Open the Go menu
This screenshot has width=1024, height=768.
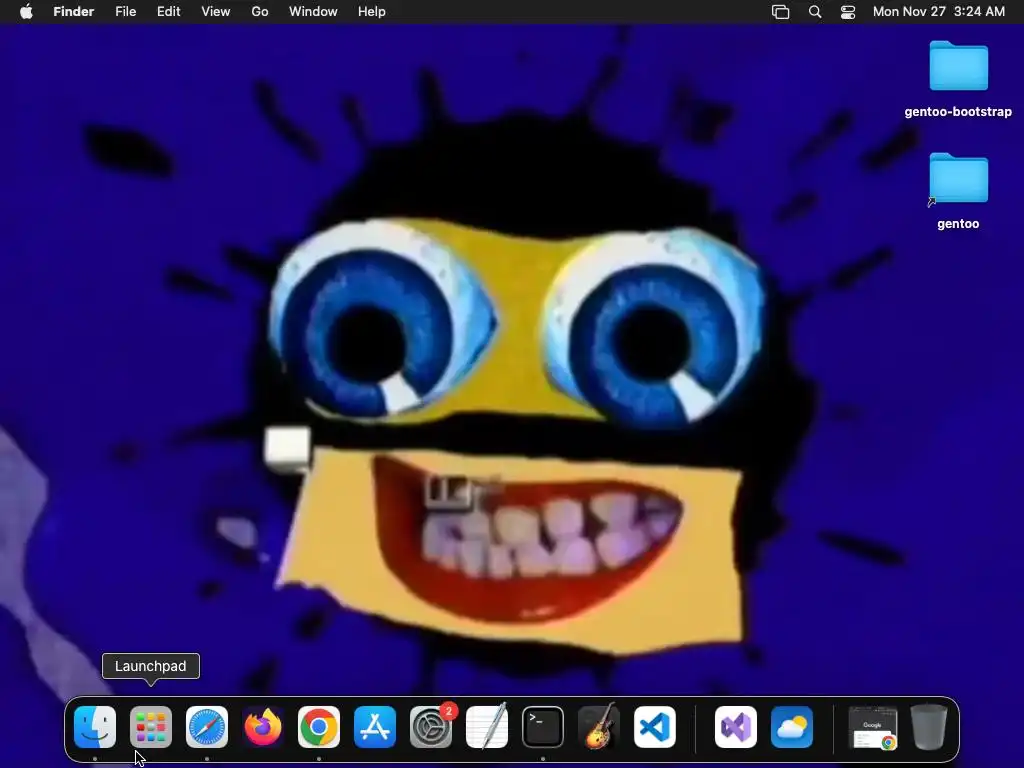click(x=260, y=12)
